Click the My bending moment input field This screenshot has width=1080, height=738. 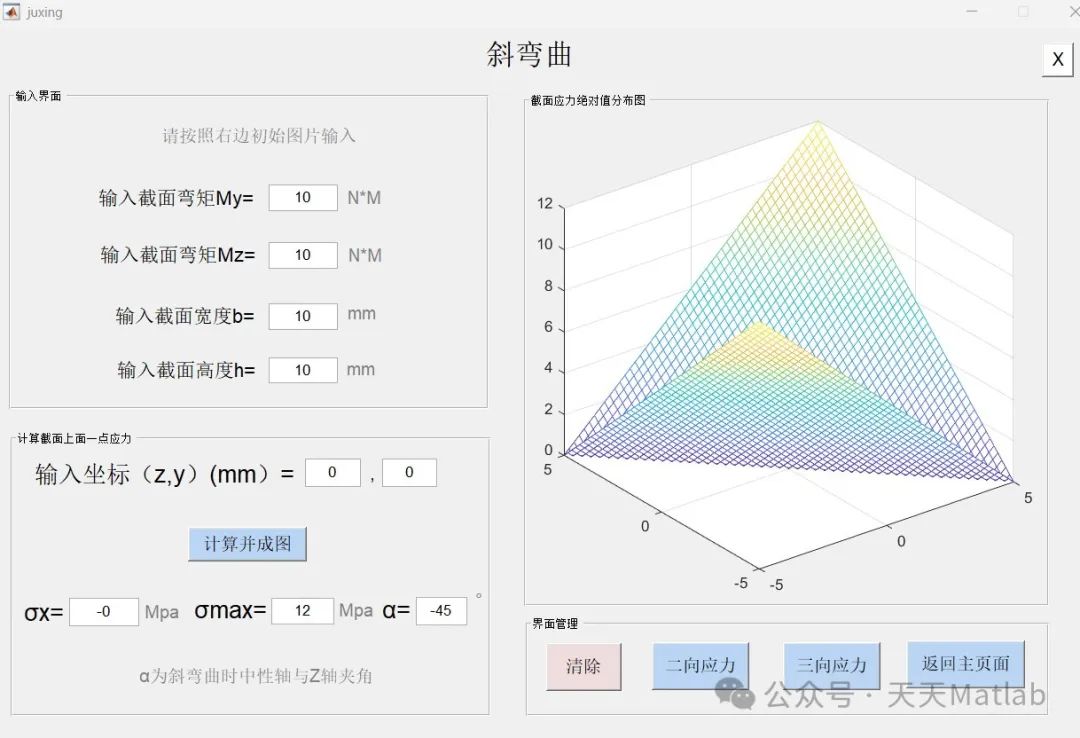[303, 198]
